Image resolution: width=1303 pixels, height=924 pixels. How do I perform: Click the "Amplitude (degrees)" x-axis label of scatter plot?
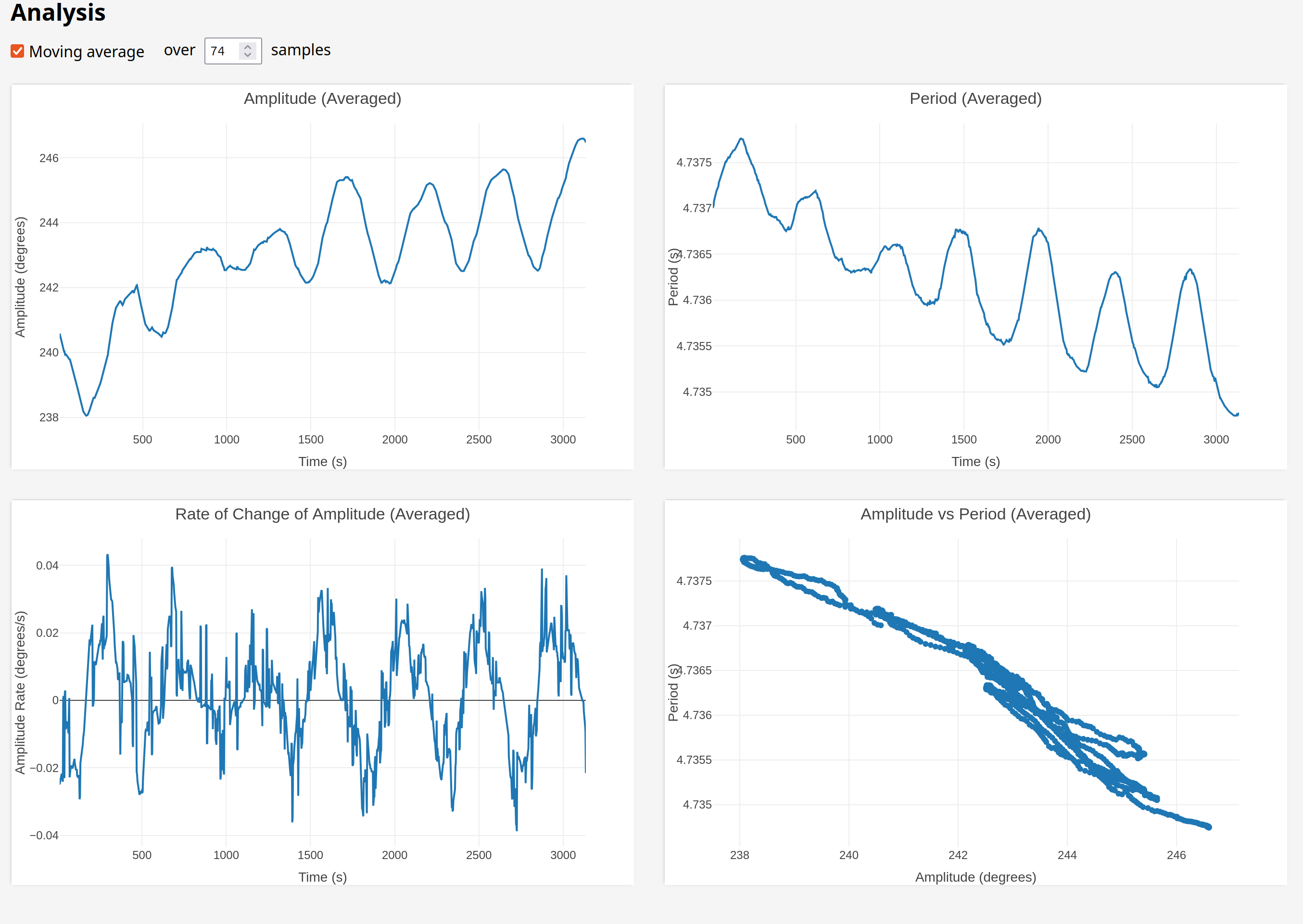pos(975,877)
